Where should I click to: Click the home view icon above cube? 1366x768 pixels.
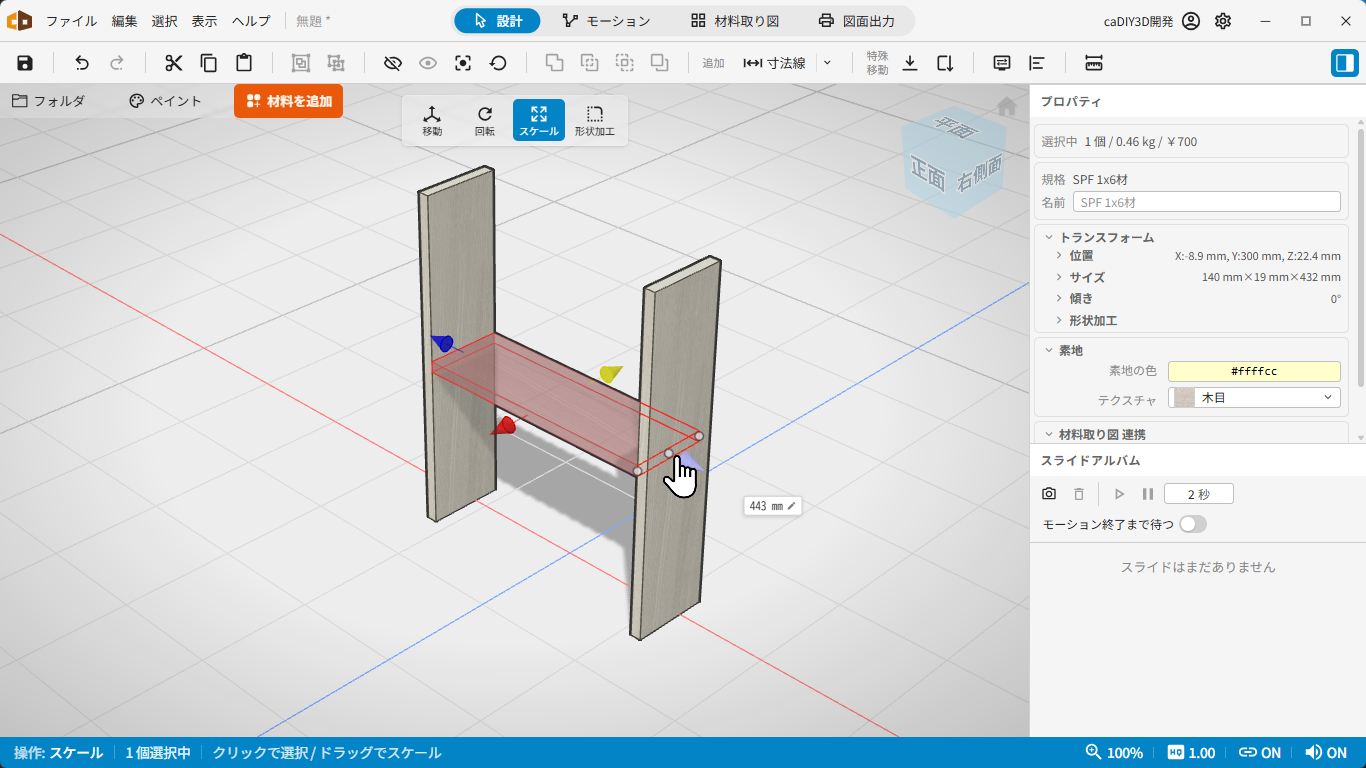pyautogui.click(x=1007, y=106)
